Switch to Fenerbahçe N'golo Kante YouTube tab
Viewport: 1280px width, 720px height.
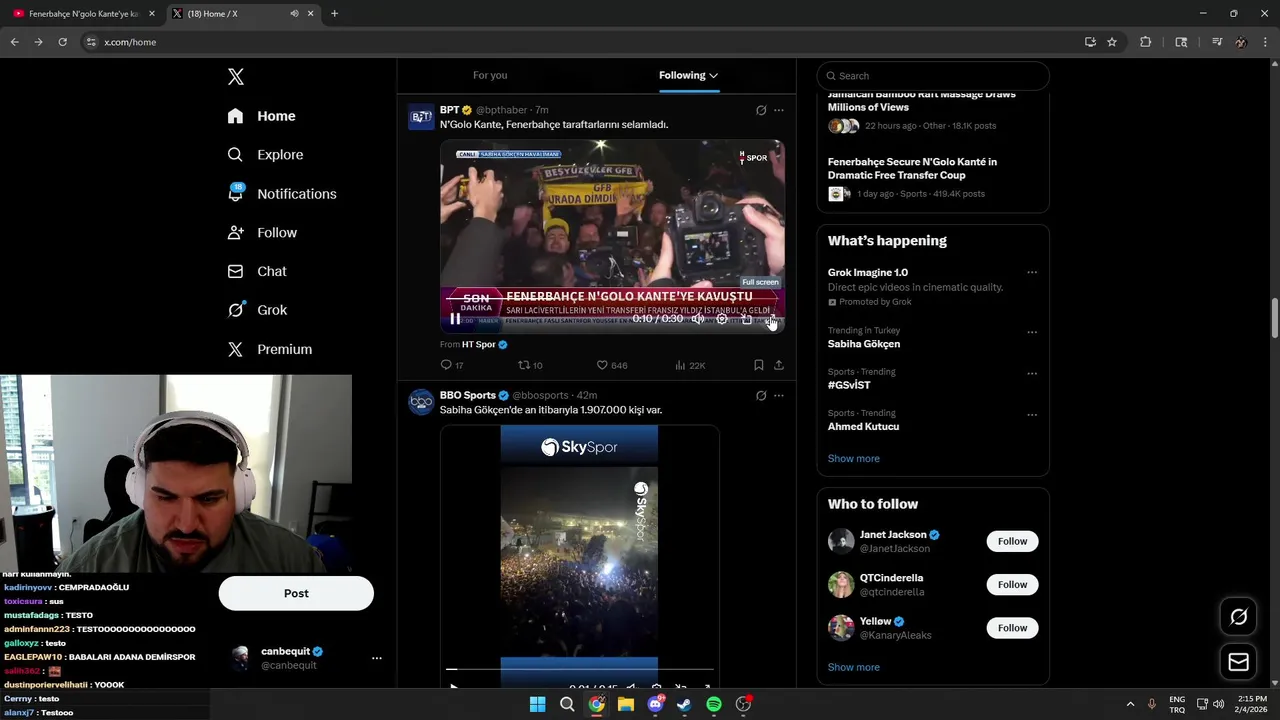pos(82,14)
